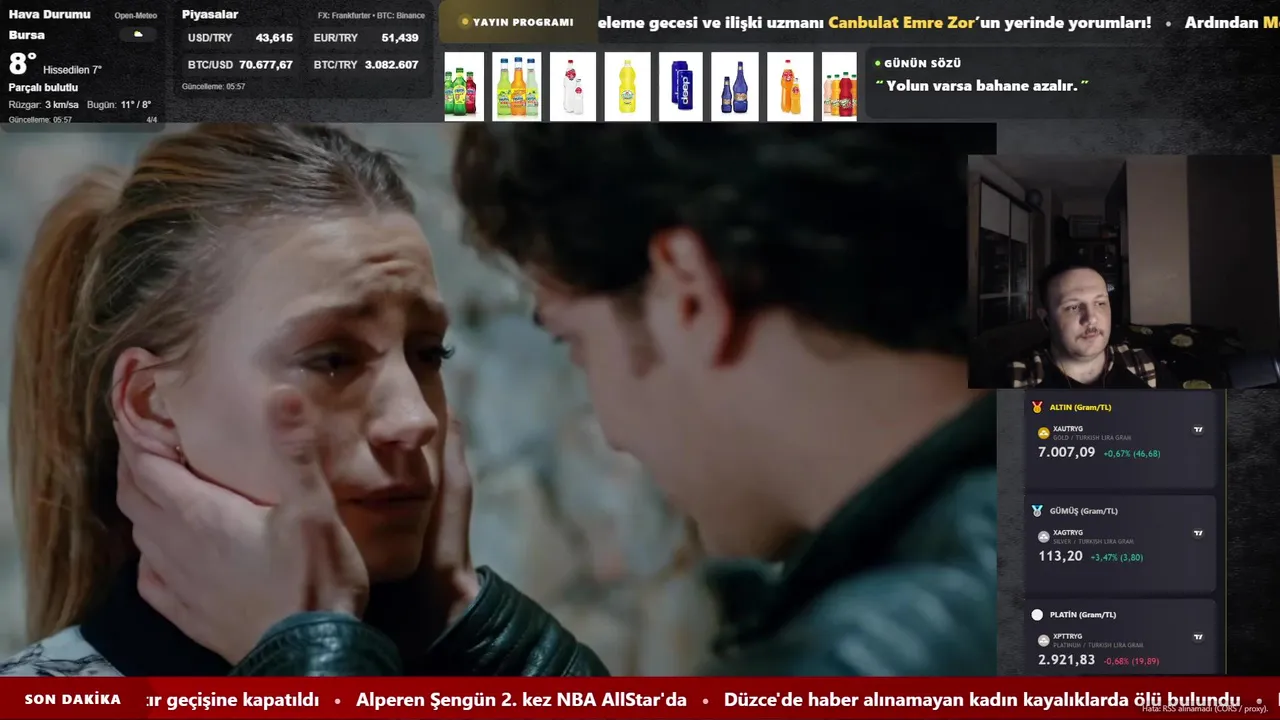Click the XAUTRYG gold symbol icon

1044,433
